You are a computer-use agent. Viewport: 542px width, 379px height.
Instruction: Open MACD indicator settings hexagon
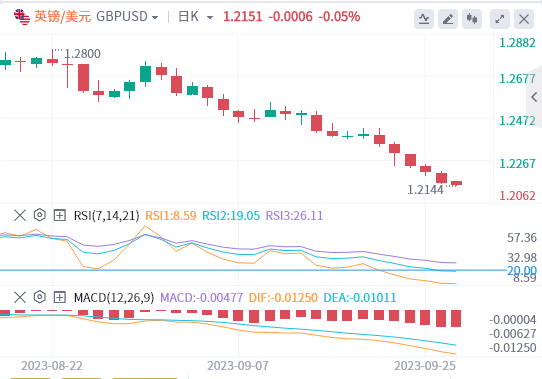point(40,297)
